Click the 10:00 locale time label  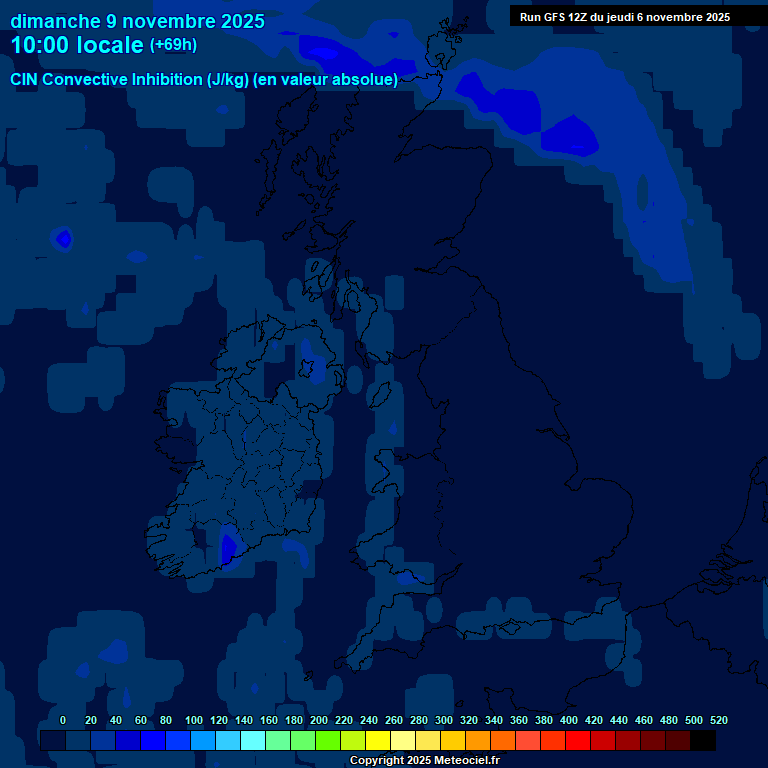[x=77, y=45]
